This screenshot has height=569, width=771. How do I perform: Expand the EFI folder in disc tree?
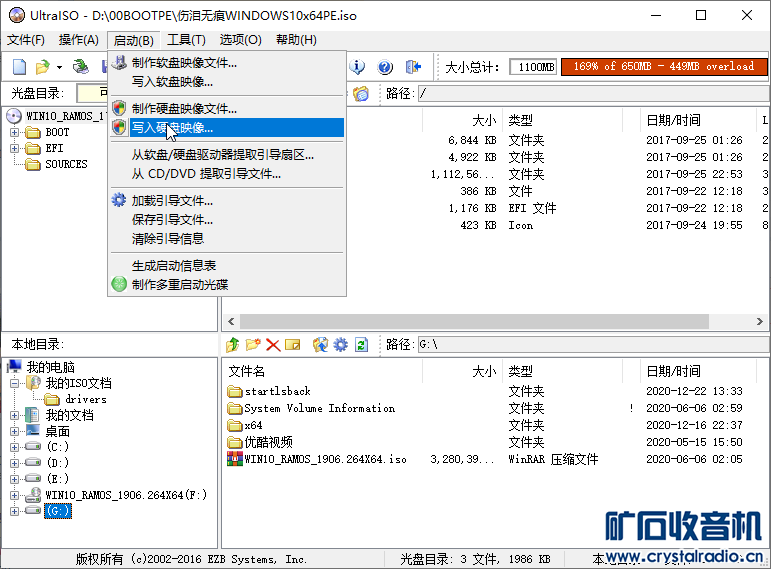coord(14,149)
